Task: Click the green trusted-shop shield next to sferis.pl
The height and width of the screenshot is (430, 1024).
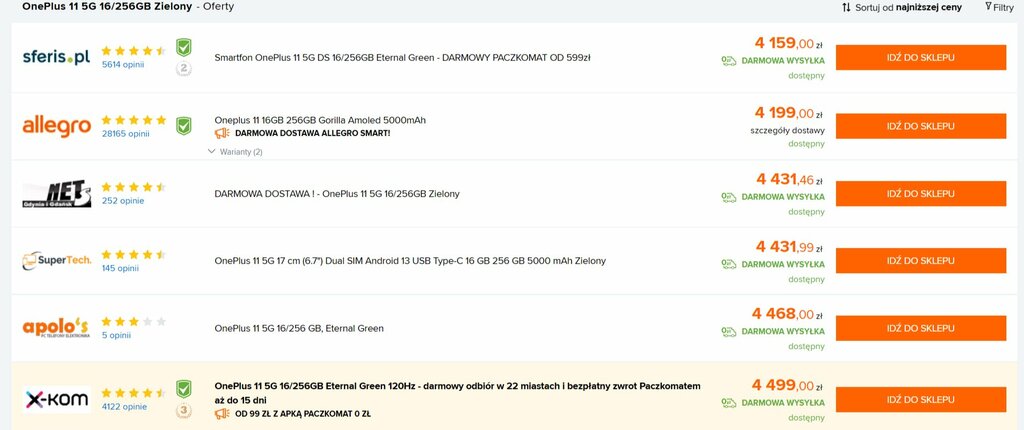Action: coord(184,48)
